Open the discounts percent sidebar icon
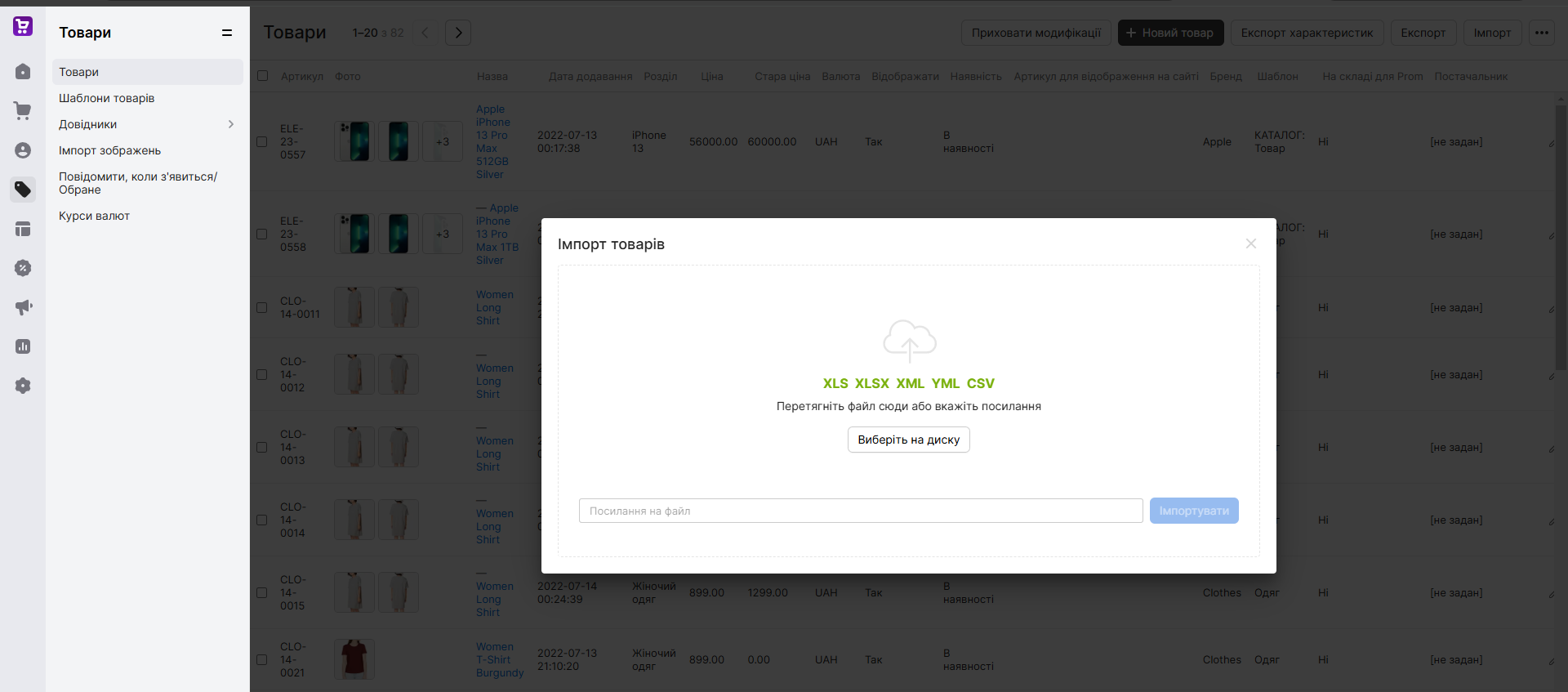1568x692 pixels. click(23, 268)
